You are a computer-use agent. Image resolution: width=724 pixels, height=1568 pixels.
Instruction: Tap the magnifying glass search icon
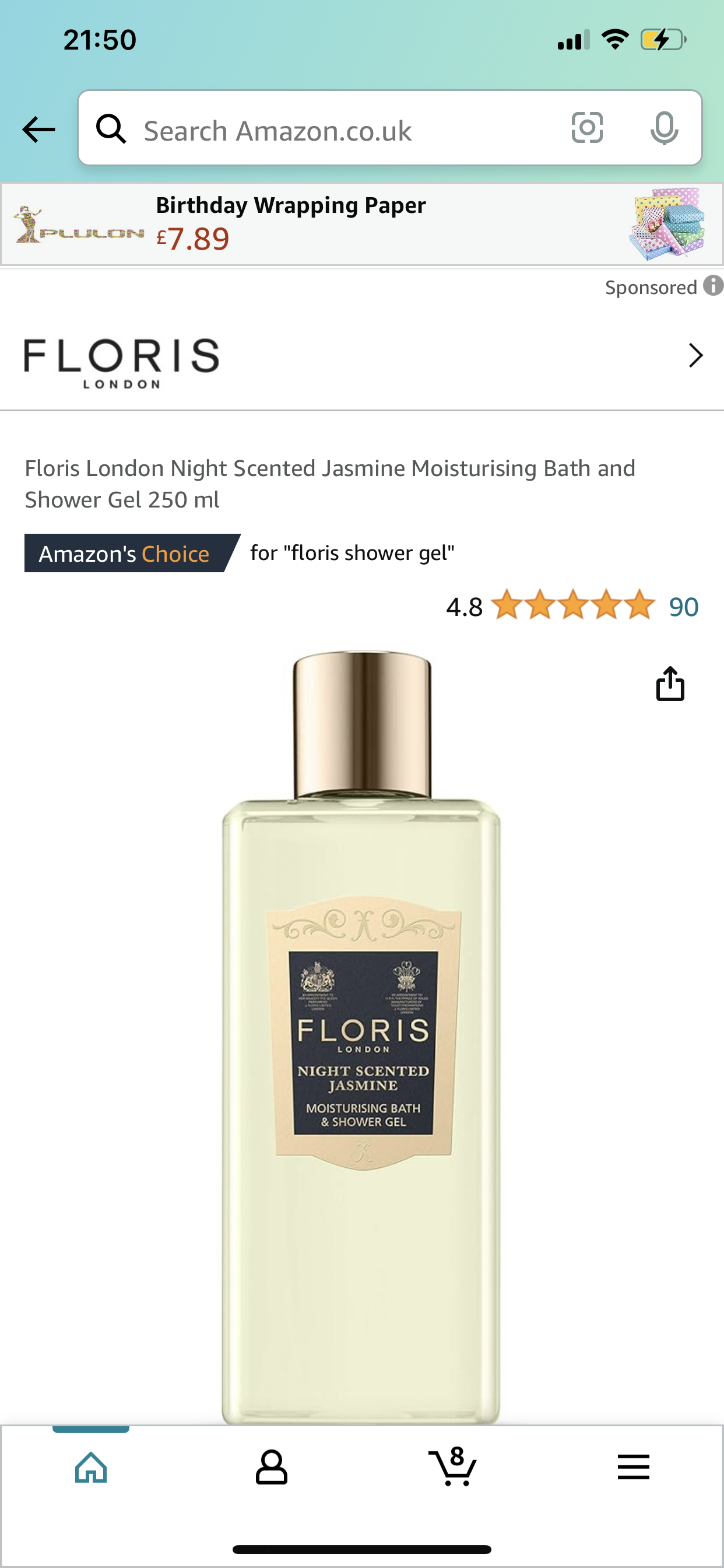pos(111,129)
